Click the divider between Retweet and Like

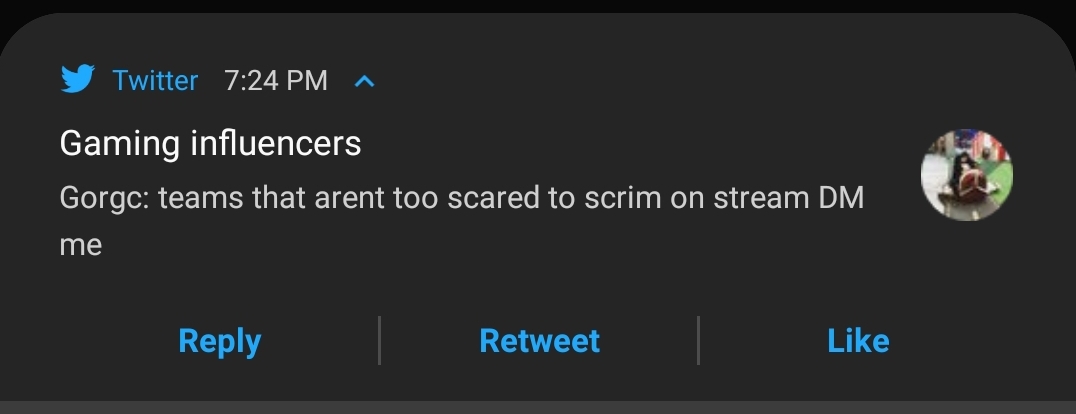[x=698, y=341]
